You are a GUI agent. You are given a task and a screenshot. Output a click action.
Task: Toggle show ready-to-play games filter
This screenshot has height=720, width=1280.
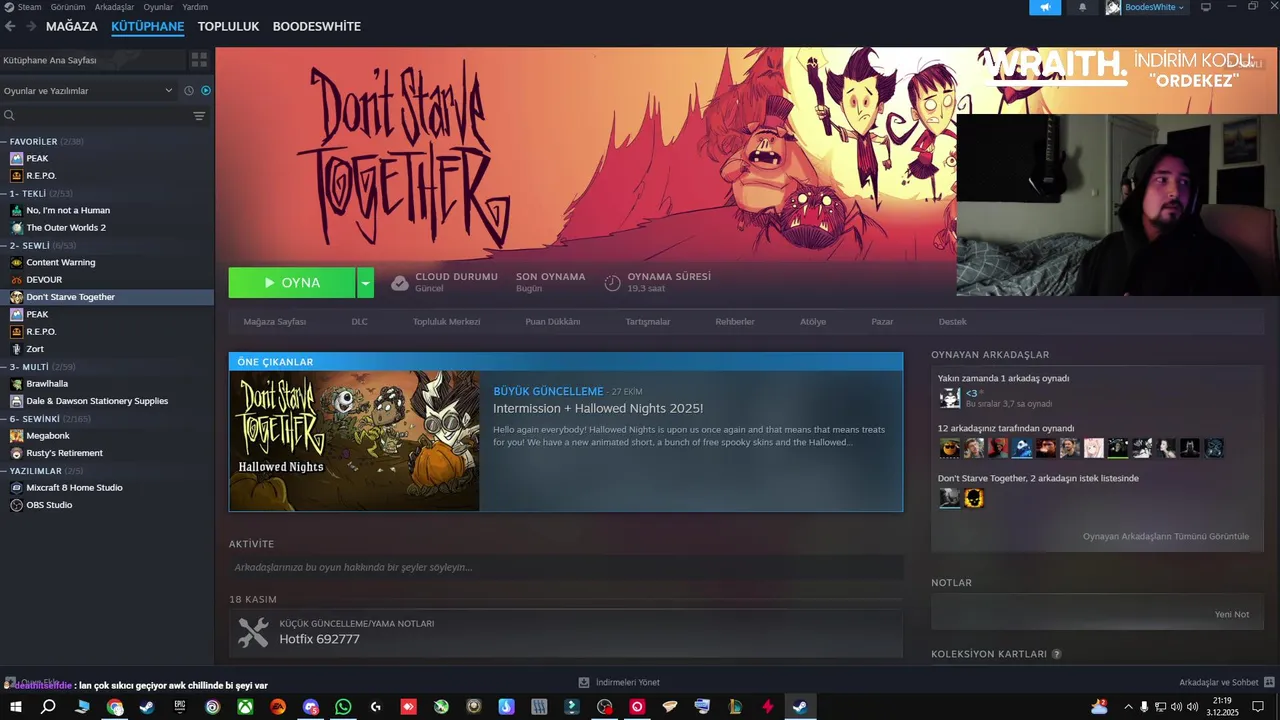pos(206,91)
